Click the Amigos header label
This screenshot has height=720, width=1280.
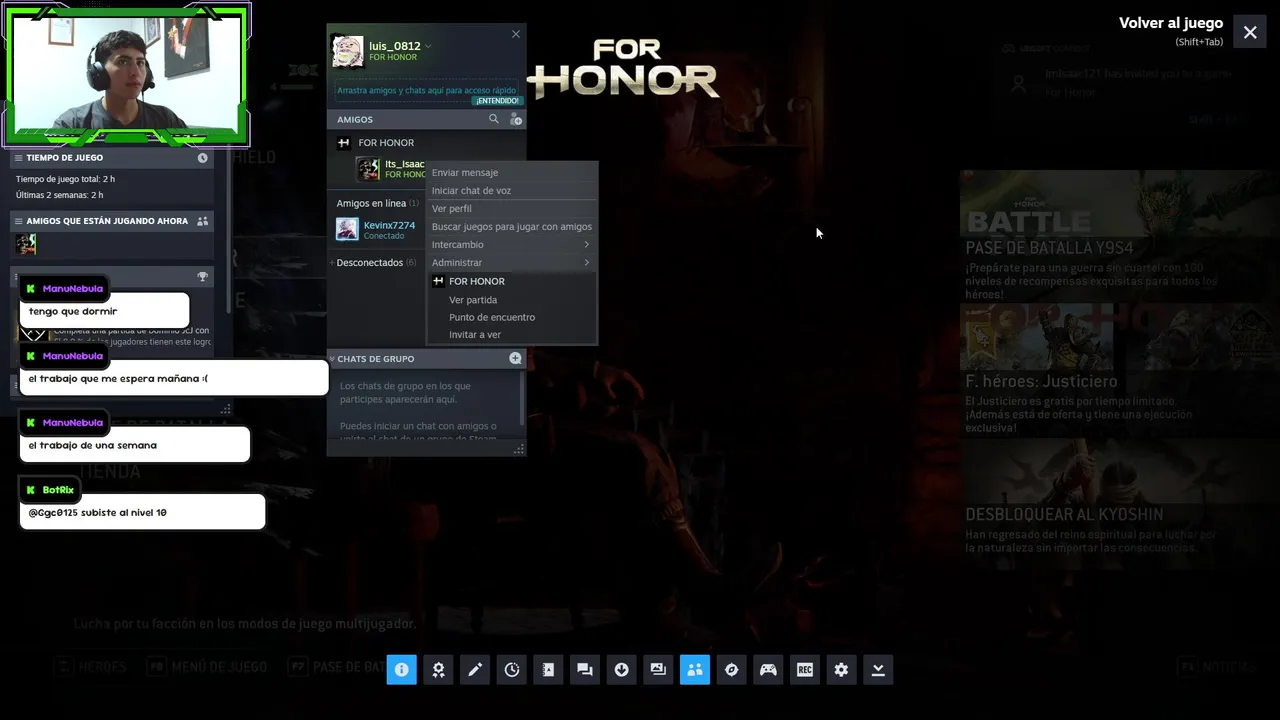pyautogui.click(x=355, y=120)
